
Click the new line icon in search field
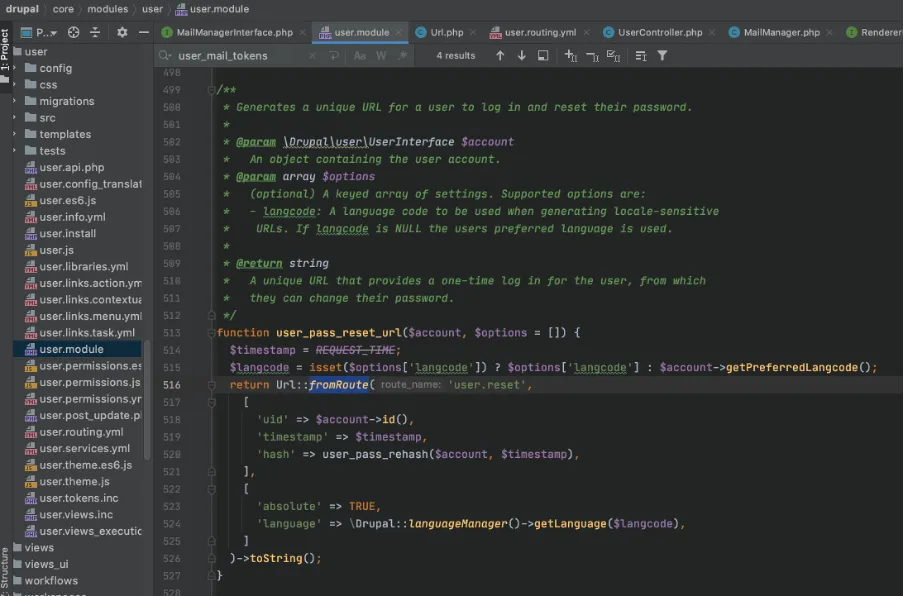click(x=334, y=56)
